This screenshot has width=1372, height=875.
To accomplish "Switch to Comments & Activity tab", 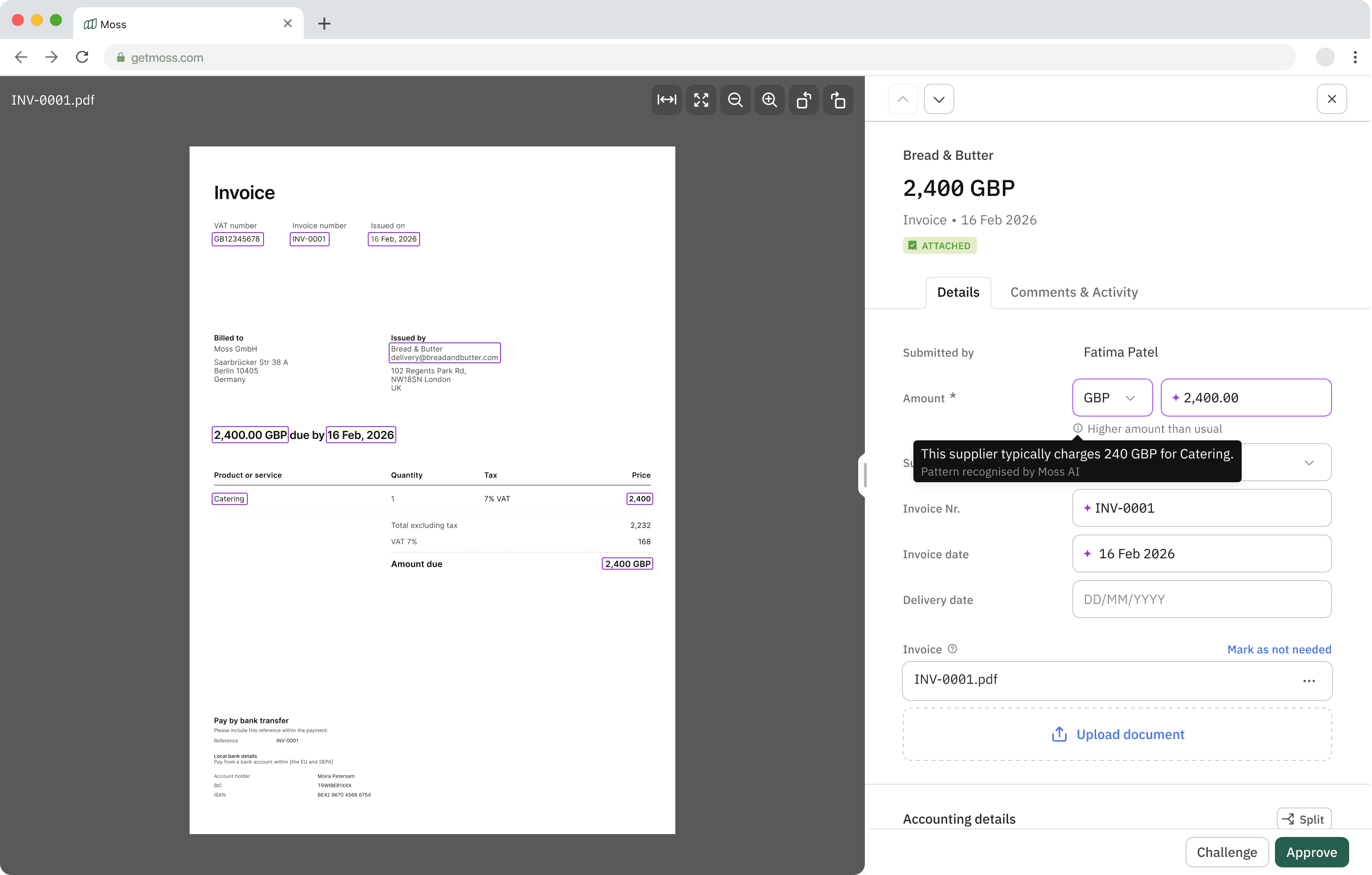I will pyautogui.click(x=1073, y=292).
